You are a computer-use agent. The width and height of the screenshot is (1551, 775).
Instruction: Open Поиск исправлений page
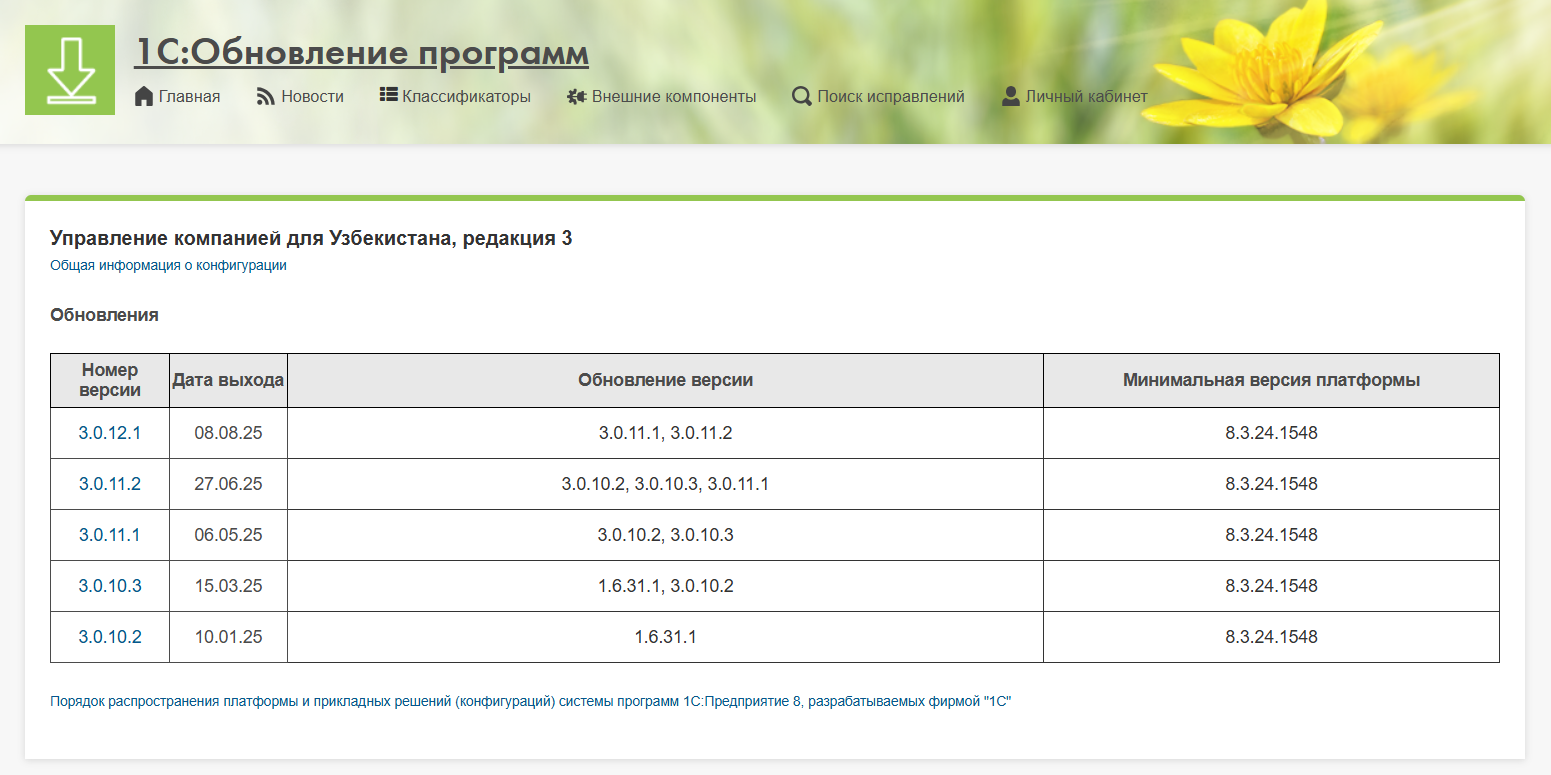[890, 97]
